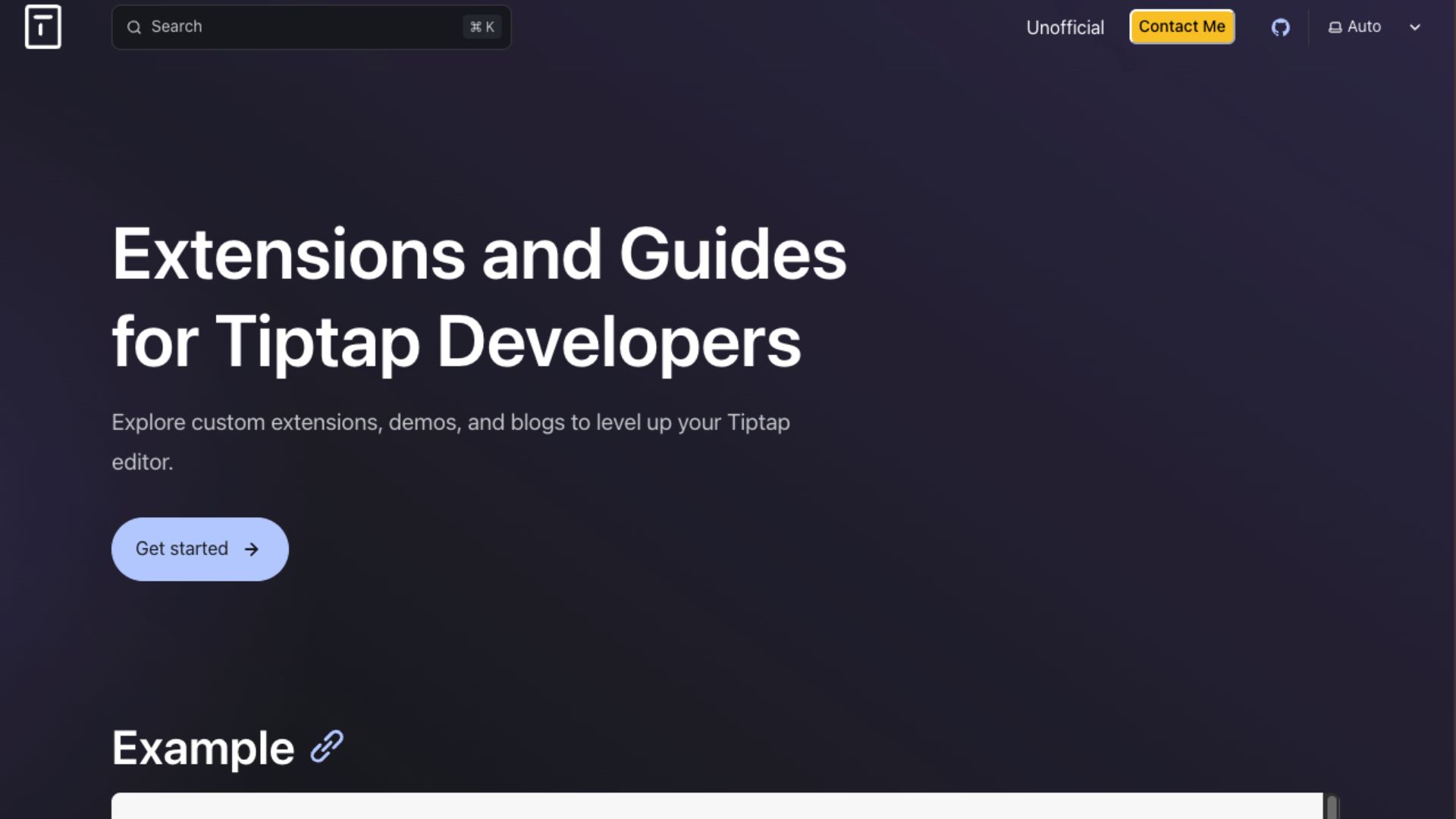Activate the yellow Contact Me call-to-action

pos(1181,26)
